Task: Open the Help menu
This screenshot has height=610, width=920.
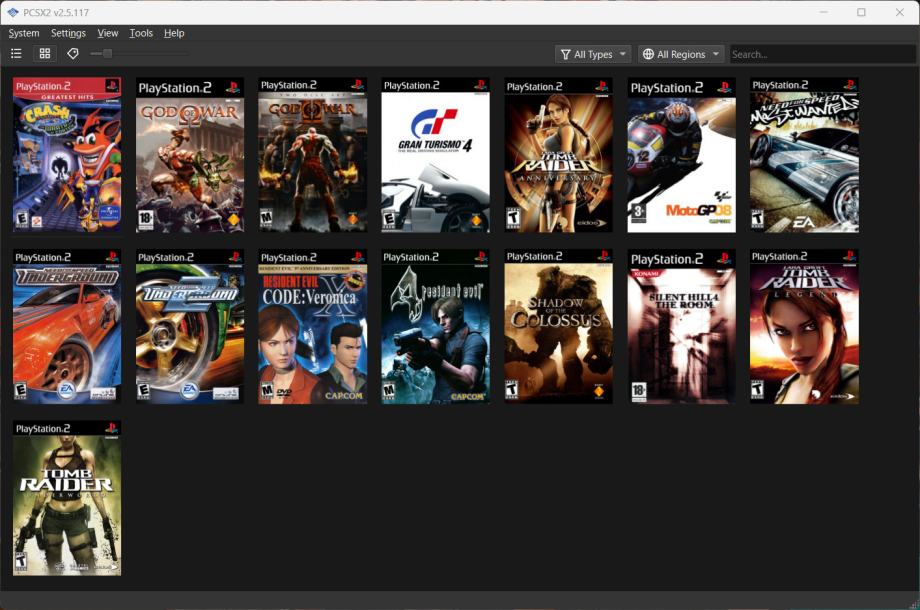Action: click(174, 33)
